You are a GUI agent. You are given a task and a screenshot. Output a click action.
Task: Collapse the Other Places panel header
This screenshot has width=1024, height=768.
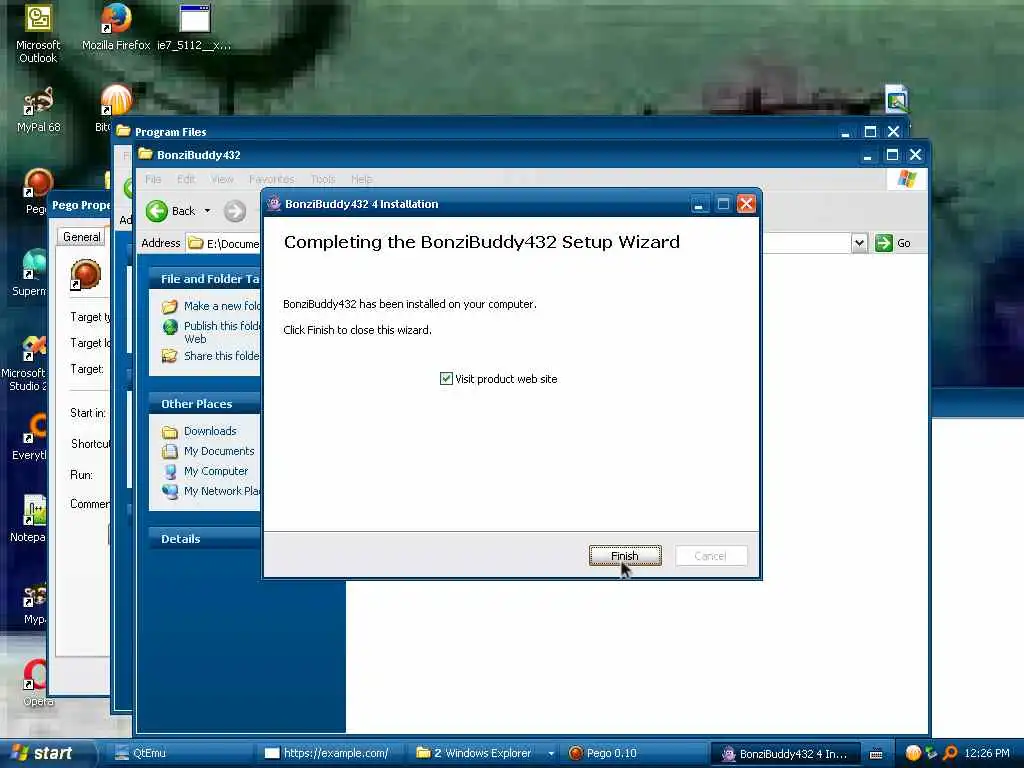pyautogui.click(x=205, y=404)
